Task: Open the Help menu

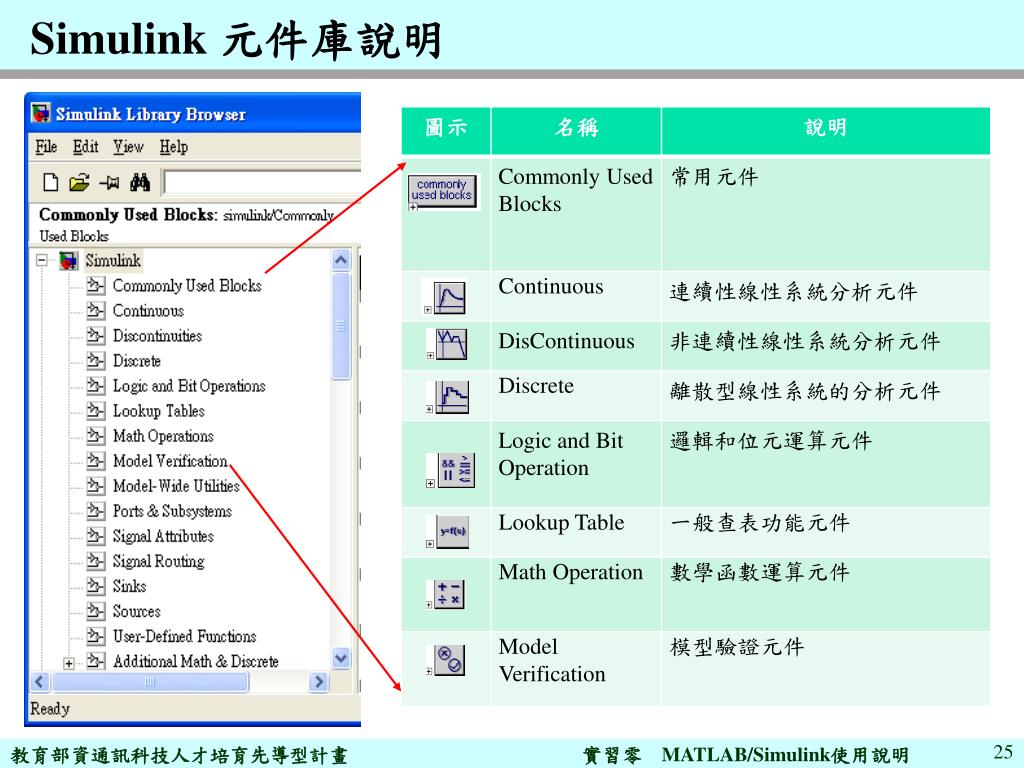Action: pyautogui.click(x=174, y=147)
